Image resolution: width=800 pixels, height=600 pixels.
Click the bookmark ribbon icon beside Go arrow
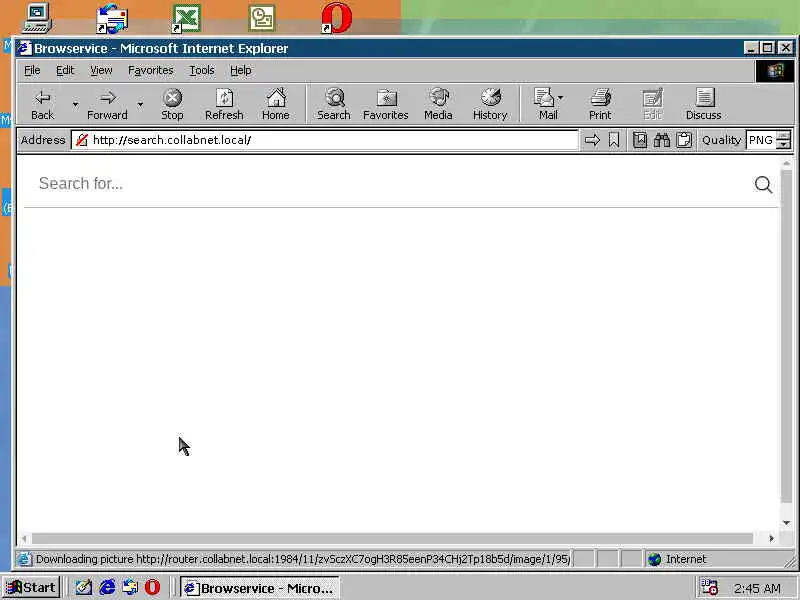614,140
